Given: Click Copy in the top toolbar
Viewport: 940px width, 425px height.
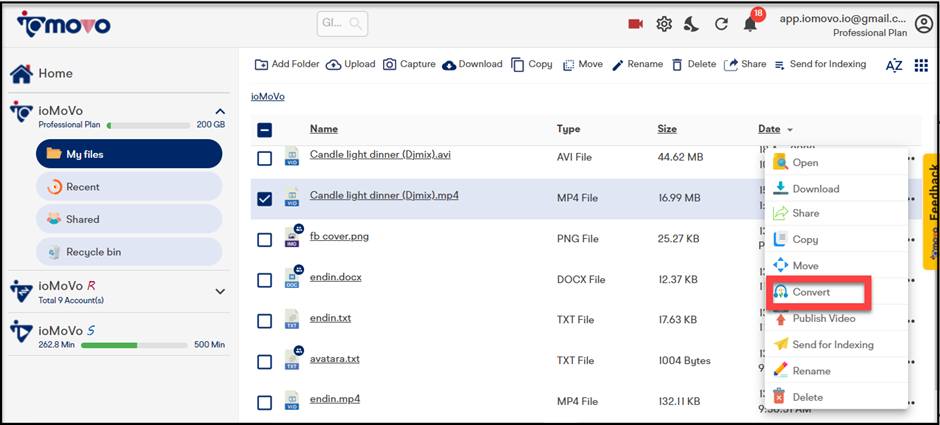Looking at the screenshot, I should [x=532, y=64].
